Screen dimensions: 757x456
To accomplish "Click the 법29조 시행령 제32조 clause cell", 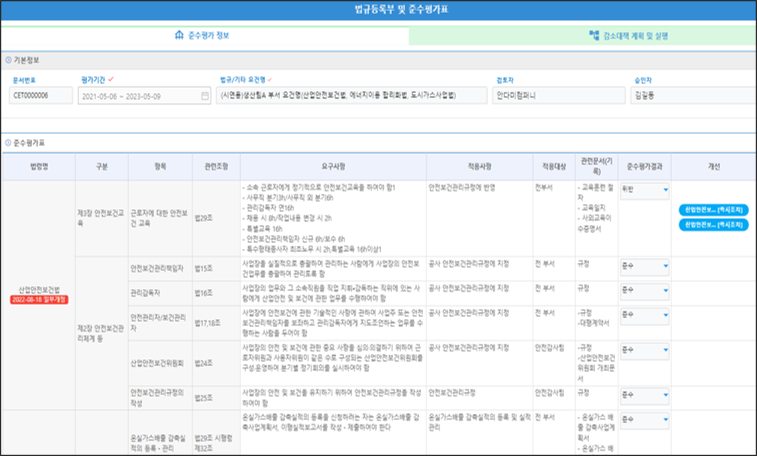I will (x=216, y=432).
